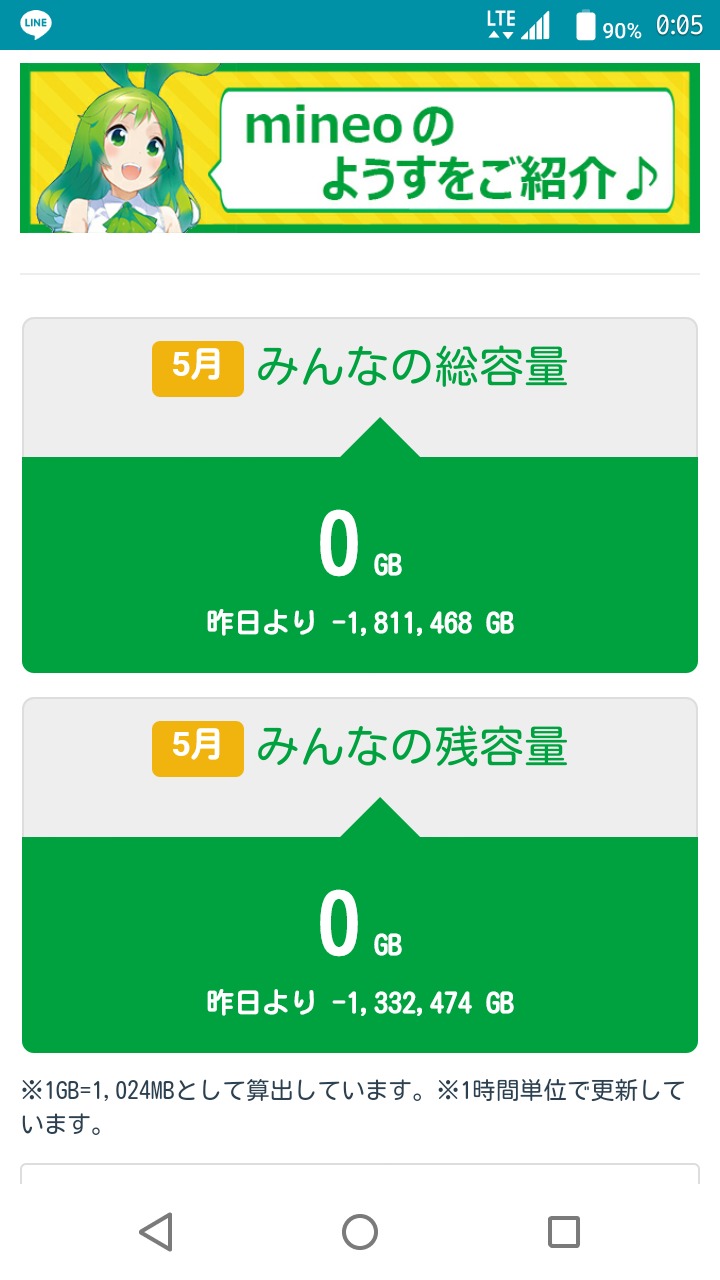Image resolution: width=720 pixels, height=1280 pixels.
Task: Tap the battery icon in status bar
Action: tap(586, 25)
